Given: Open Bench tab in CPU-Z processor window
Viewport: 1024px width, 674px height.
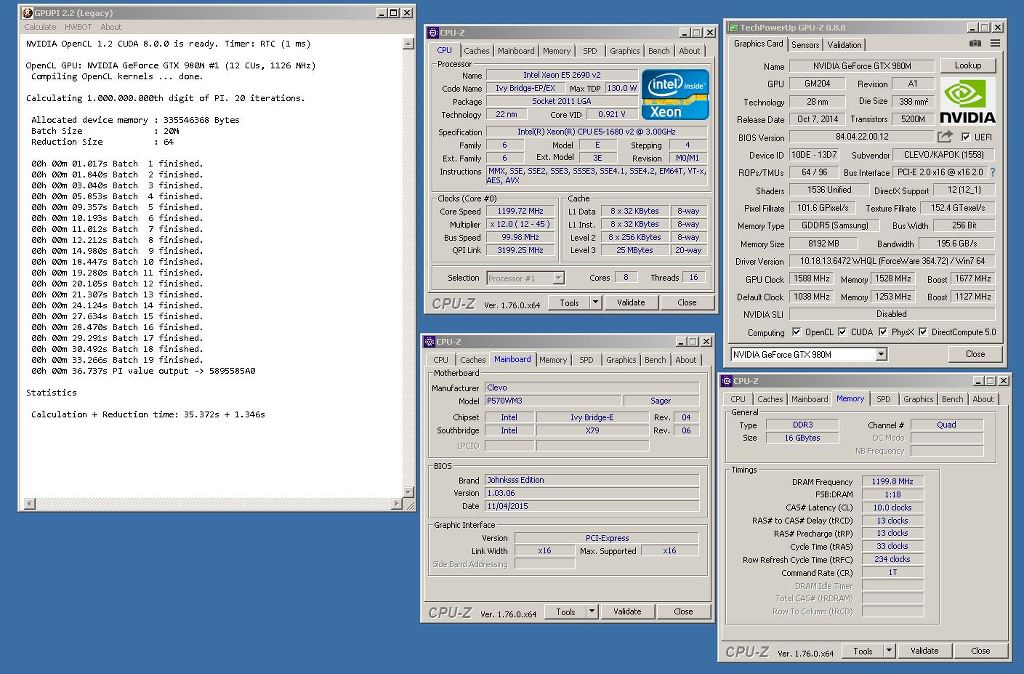Looking at the screenshot, I should (x=658, y=50).
